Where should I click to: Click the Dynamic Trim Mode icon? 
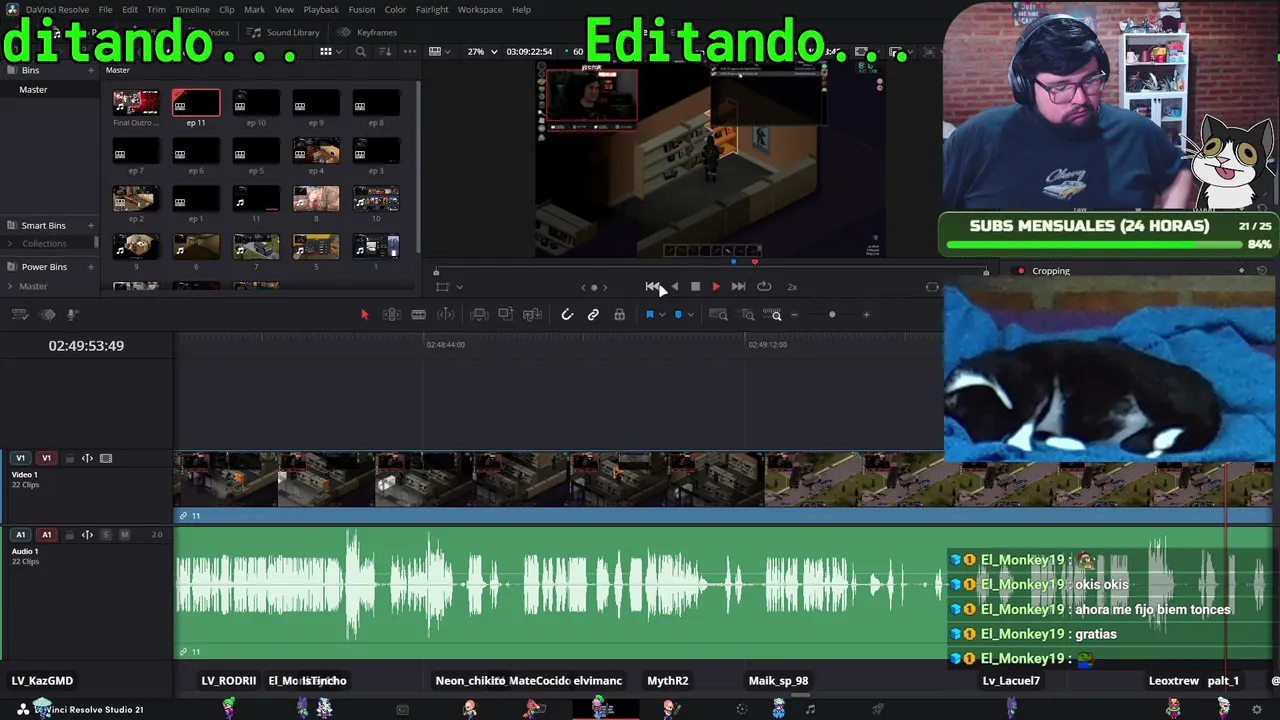(446, 315)
